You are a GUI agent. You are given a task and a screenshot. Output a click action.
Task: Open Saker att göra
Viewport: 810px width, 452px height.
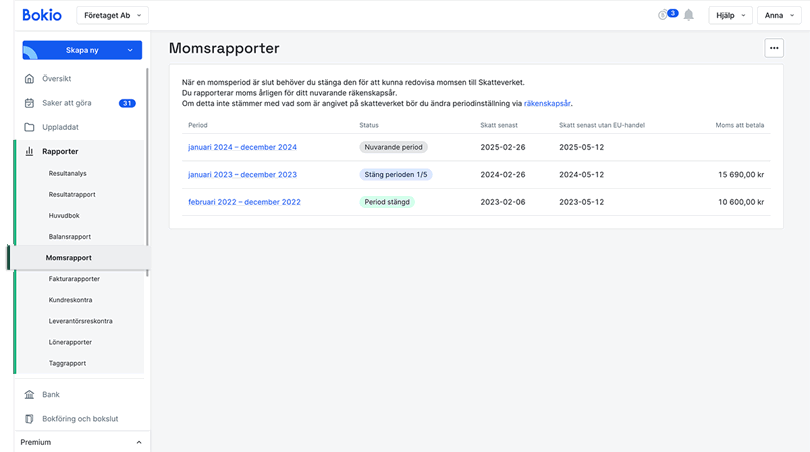[x=67, y=103]
